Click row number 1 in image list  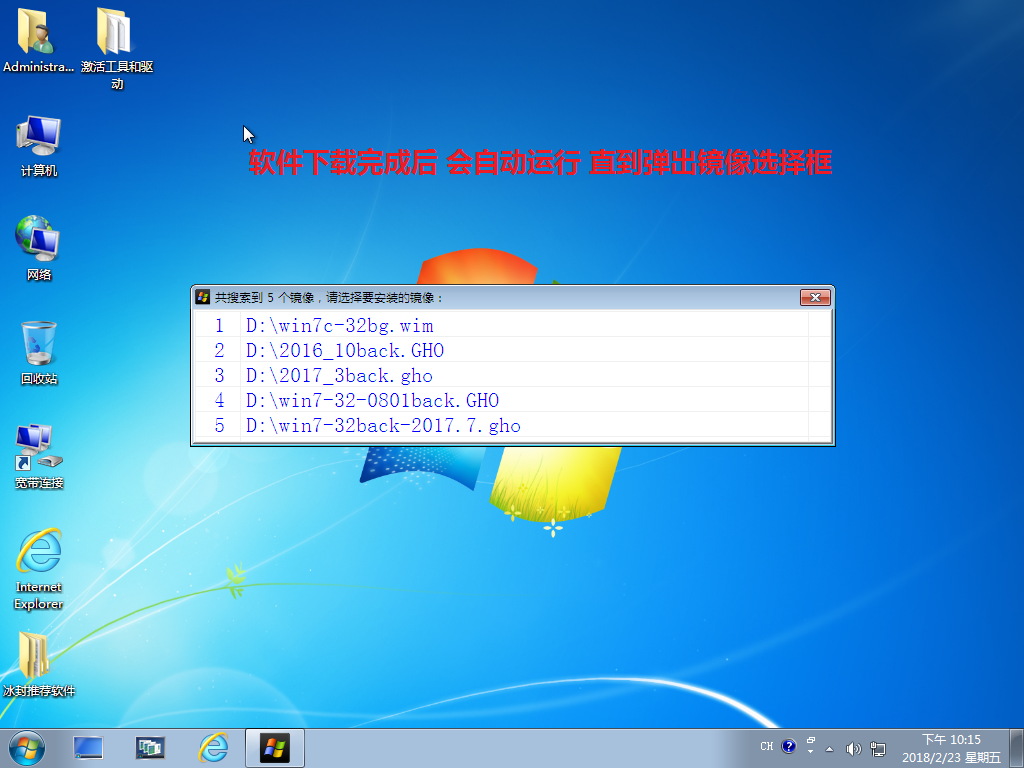coord(219,325)
